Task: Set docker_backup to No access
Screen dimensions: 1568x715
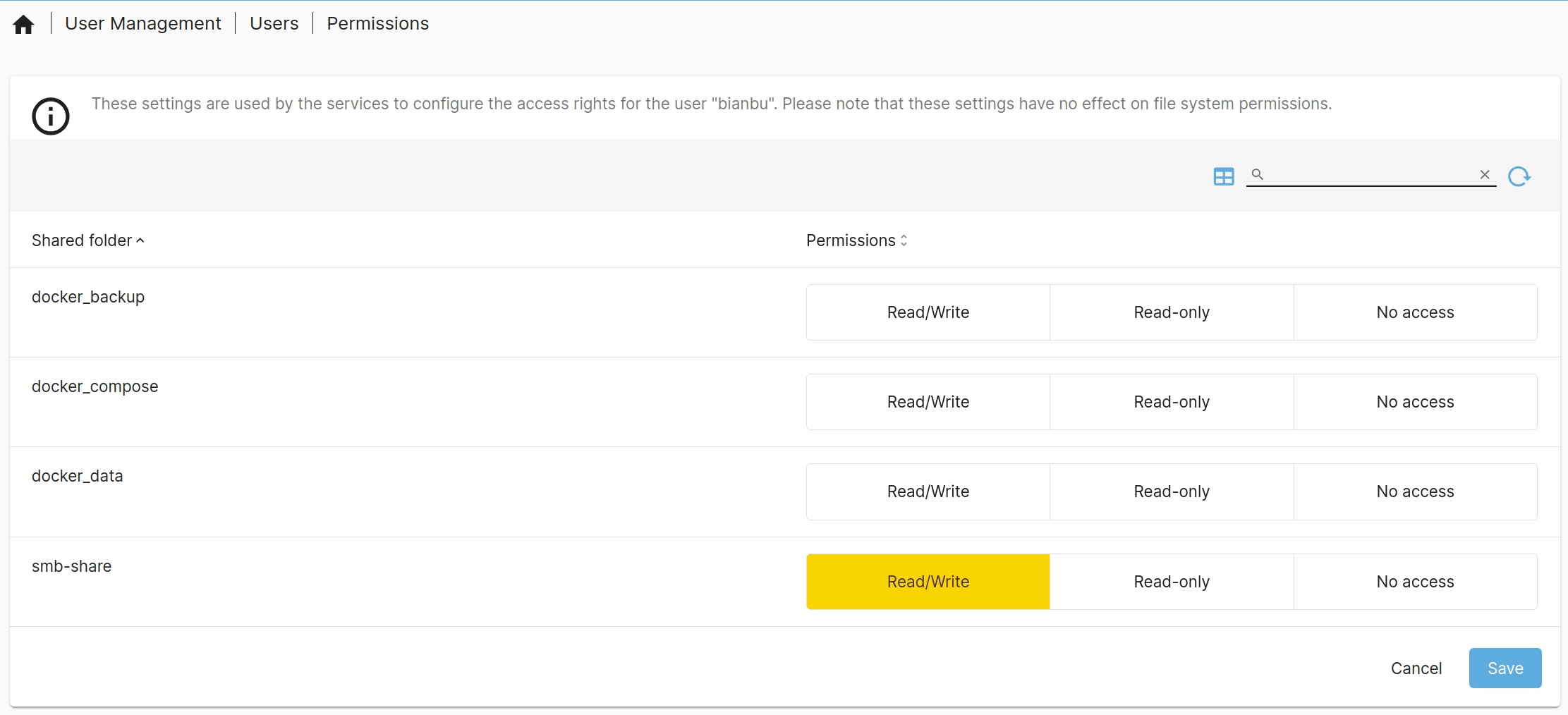Action: coord(1414,312)
